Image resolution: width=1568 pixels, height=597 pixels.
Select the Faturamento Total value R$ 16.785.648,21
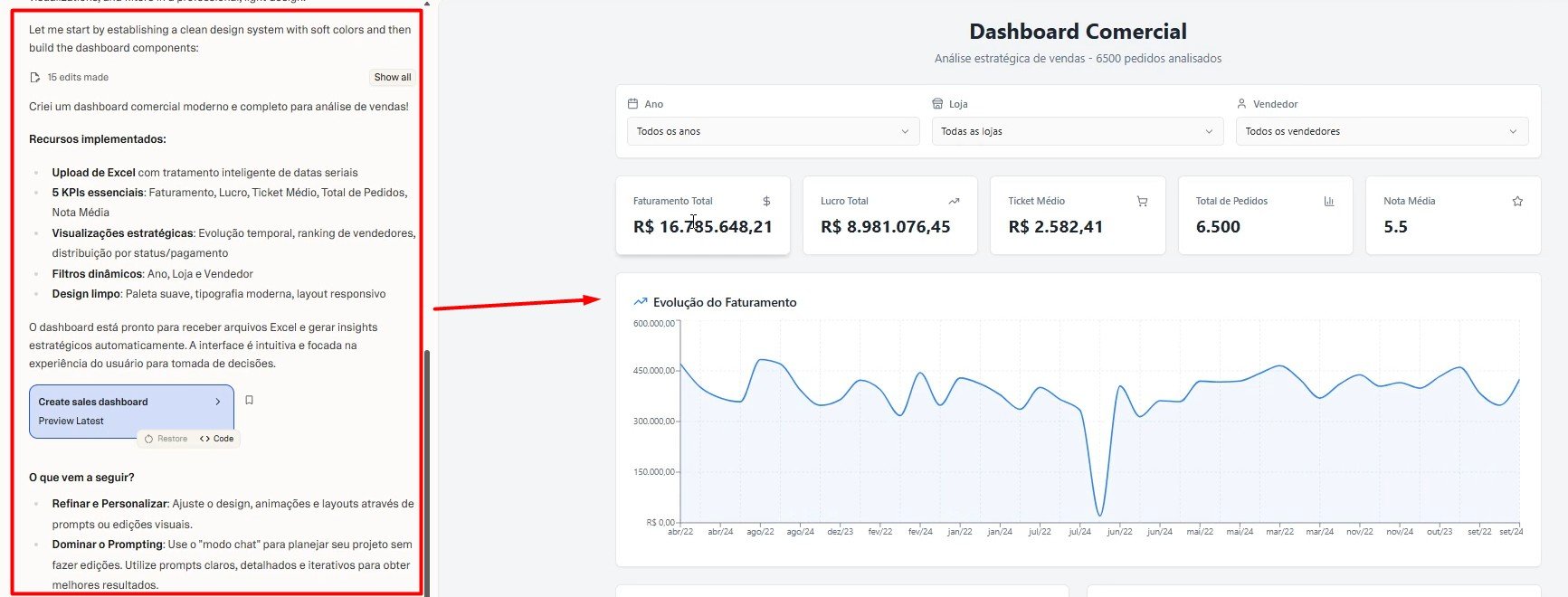coord(703,227)
